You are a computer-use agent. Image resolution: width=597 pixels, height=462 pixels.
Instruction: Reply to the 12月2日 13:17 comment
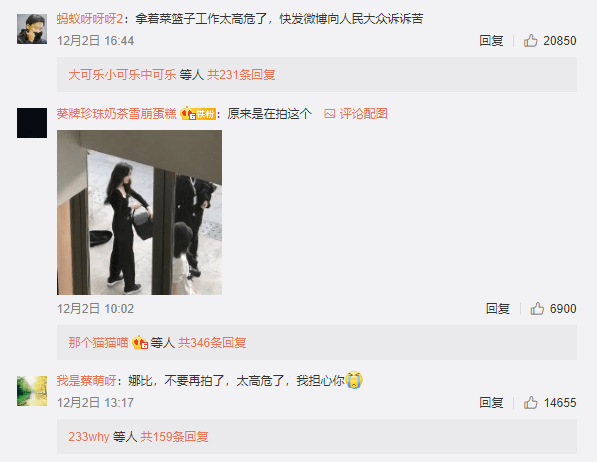coord(491,403)
